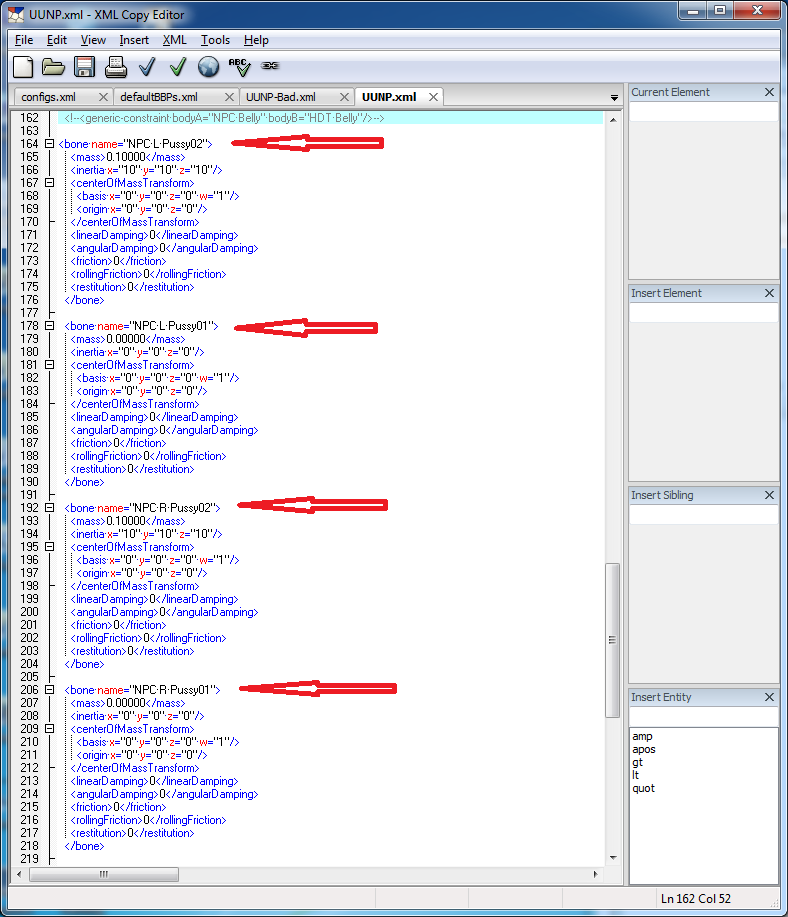
Task: Open the browser globe icon
Action: pos(208,67)
